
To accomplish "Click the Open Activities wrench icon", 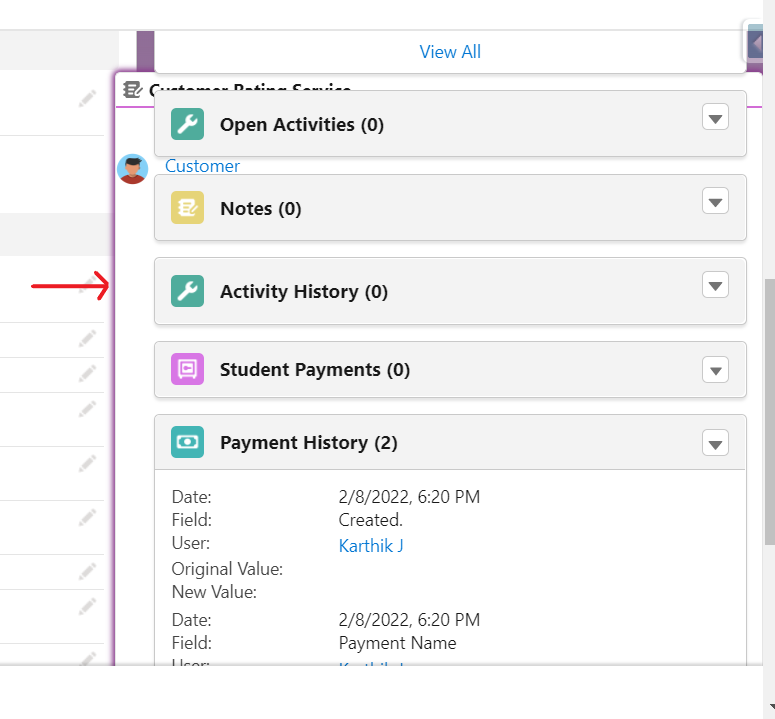I will 187,124.
